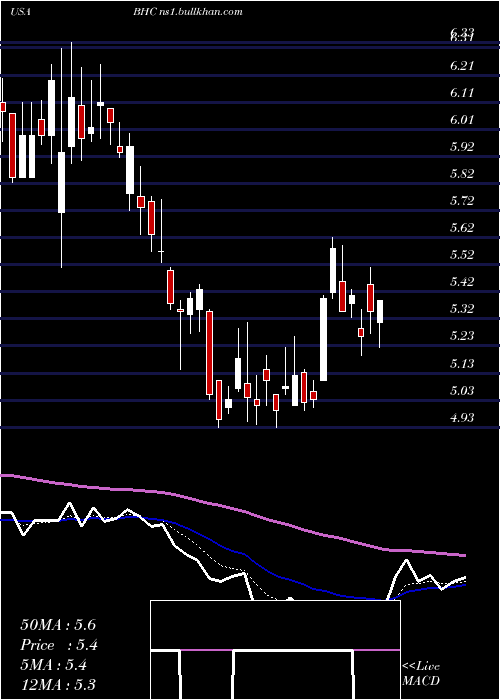
Task: Click the pink 50MA line
Action: (x=232, y=508)
